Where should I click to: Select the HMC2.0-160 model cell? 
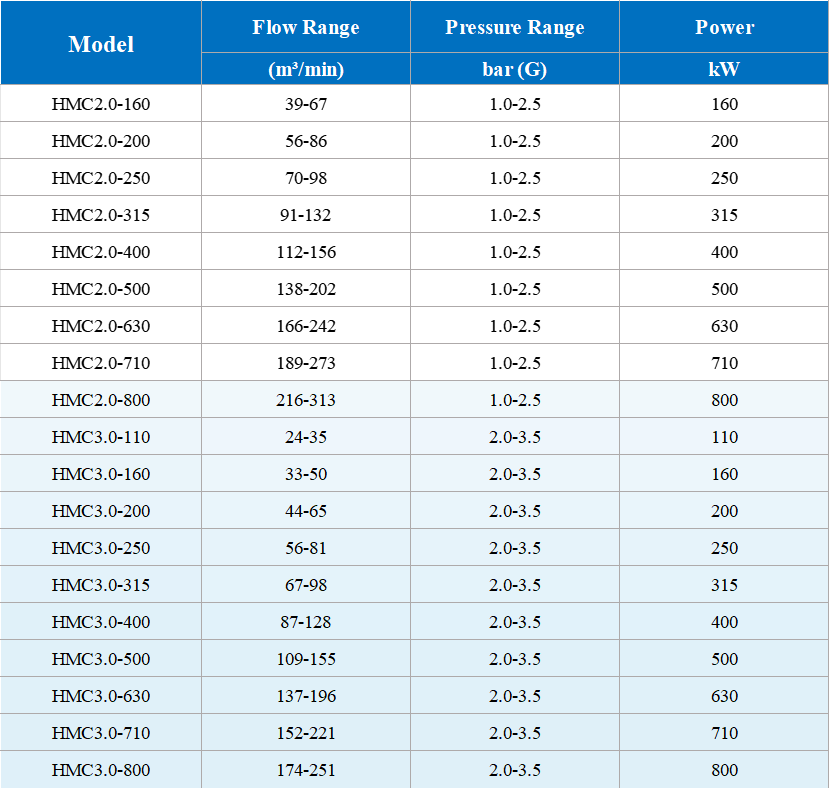(101, 104)
